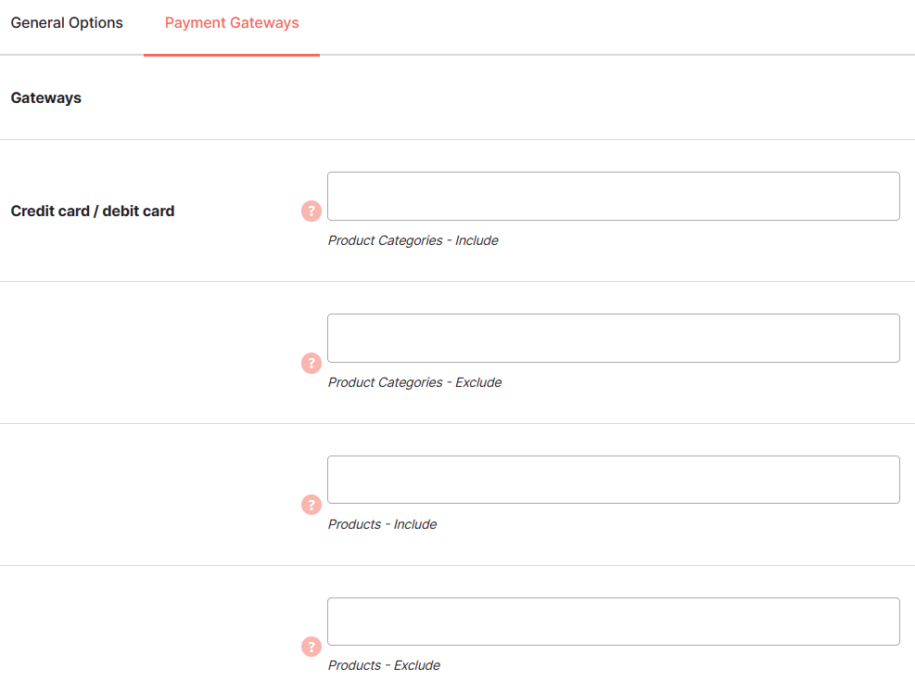Viewport: 915px width, 693px height.
Task: Switch to the General Options tab
Action: click(x=67, y=23)
